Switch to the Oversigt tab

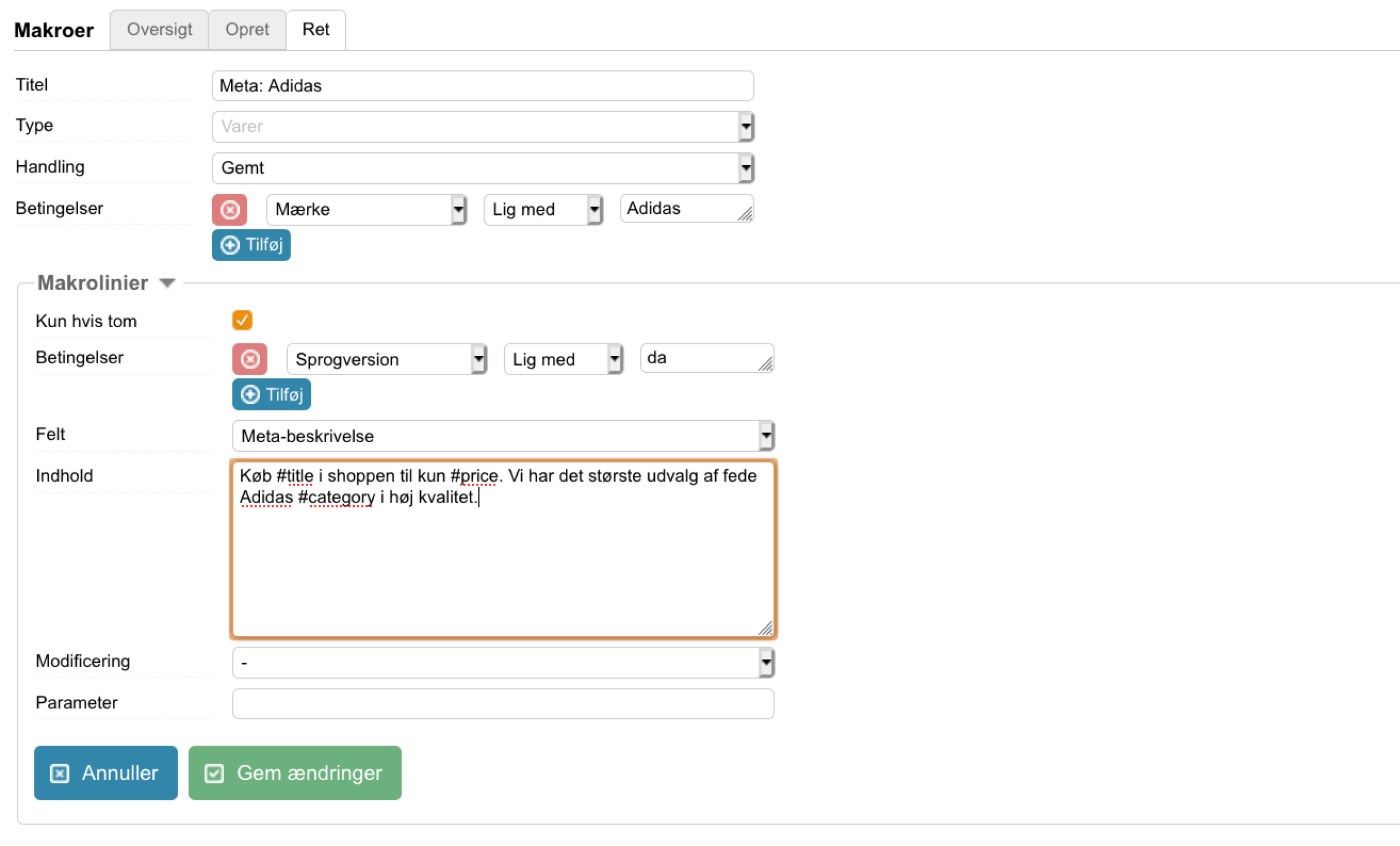159,29
